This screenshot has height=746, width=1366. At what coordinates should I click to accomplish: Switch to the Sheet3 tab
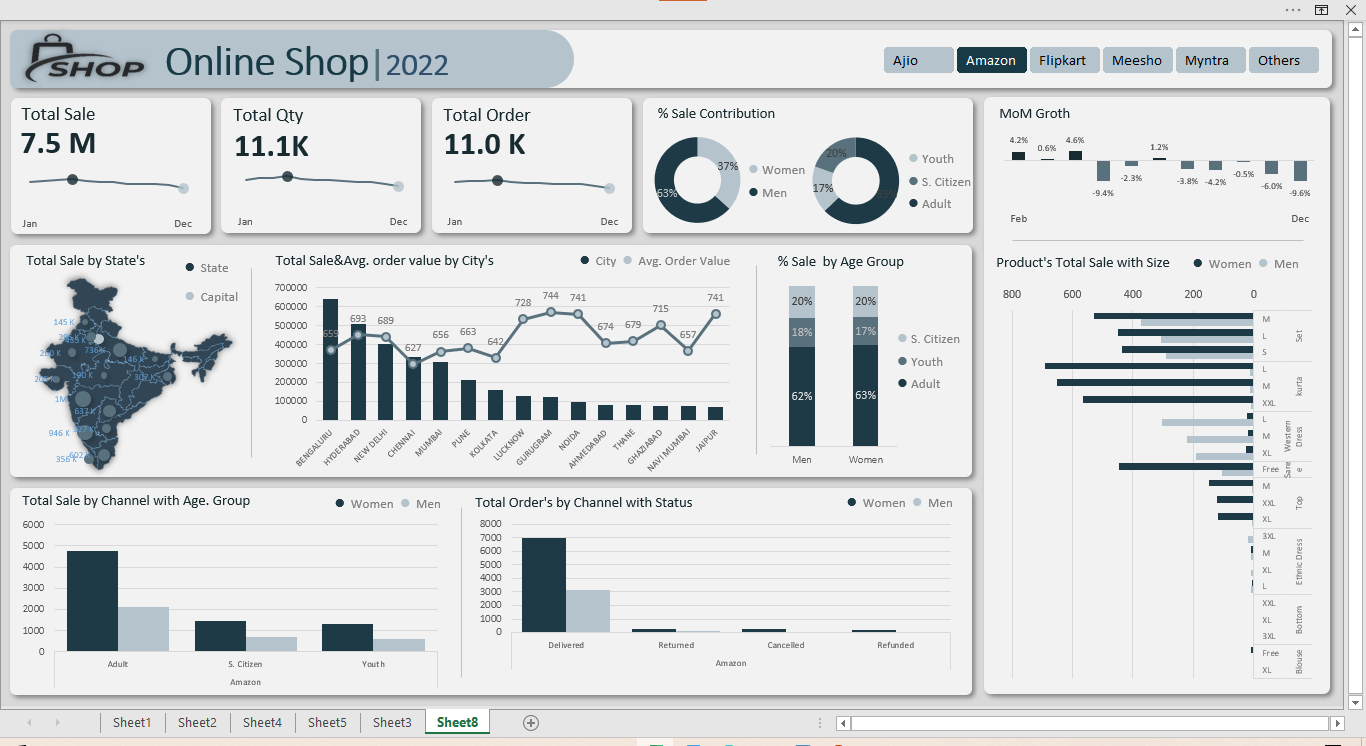tap(392, 723)
